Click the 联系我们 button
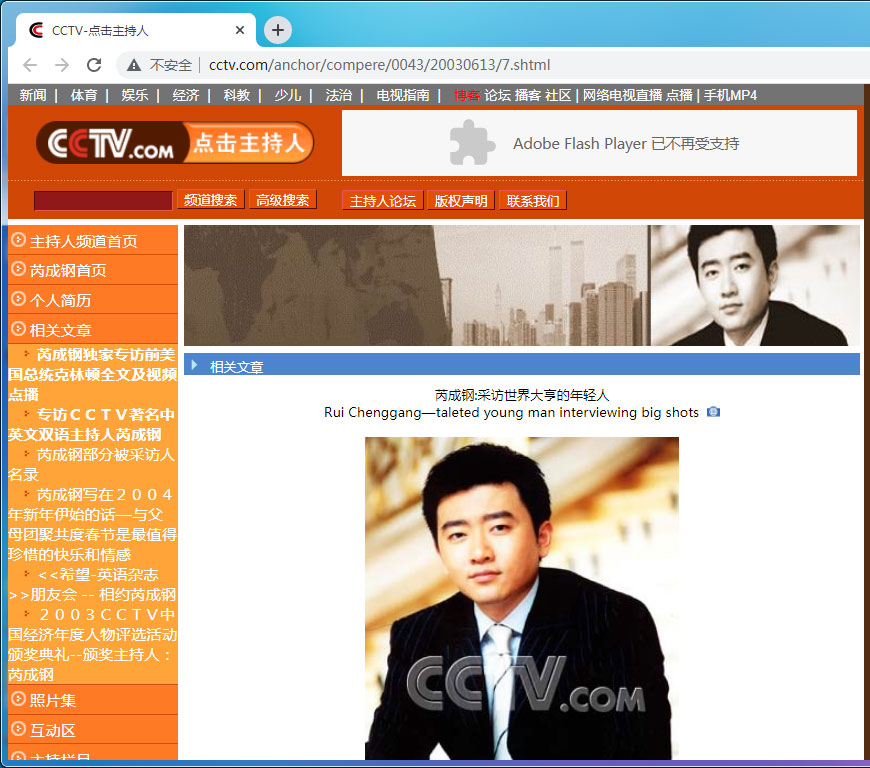The height and width of the screenshot is (768, 870). click(533, 200)
